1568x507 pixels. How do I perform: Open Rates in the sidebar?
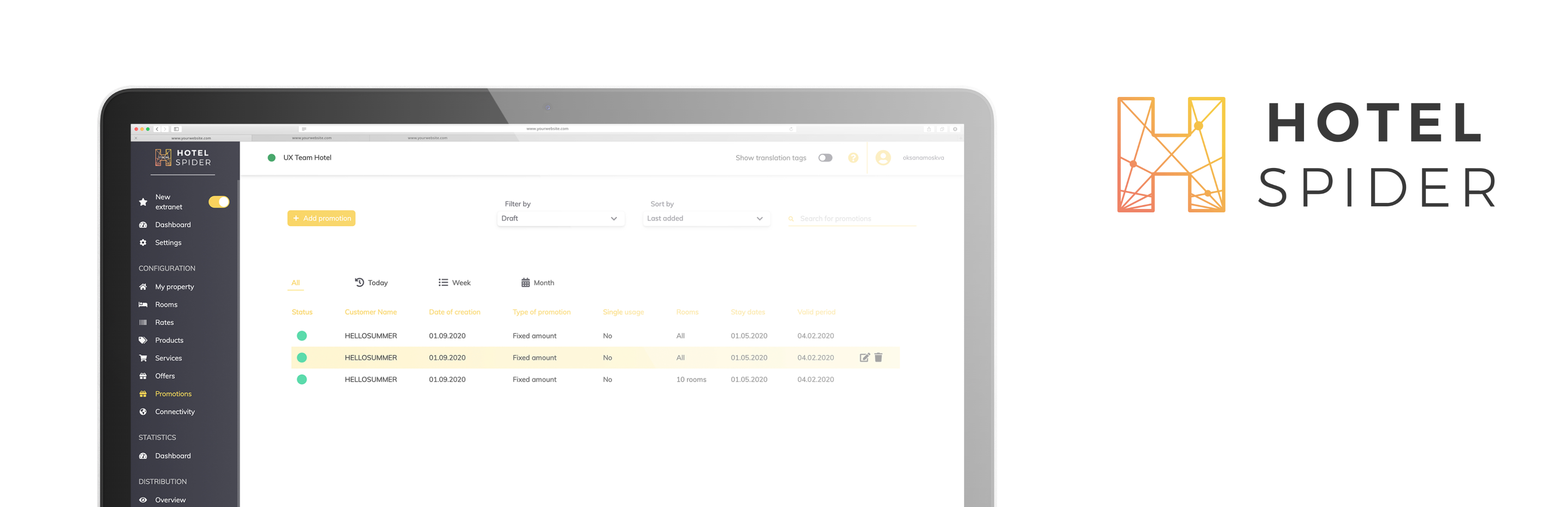tap(165, 322)
